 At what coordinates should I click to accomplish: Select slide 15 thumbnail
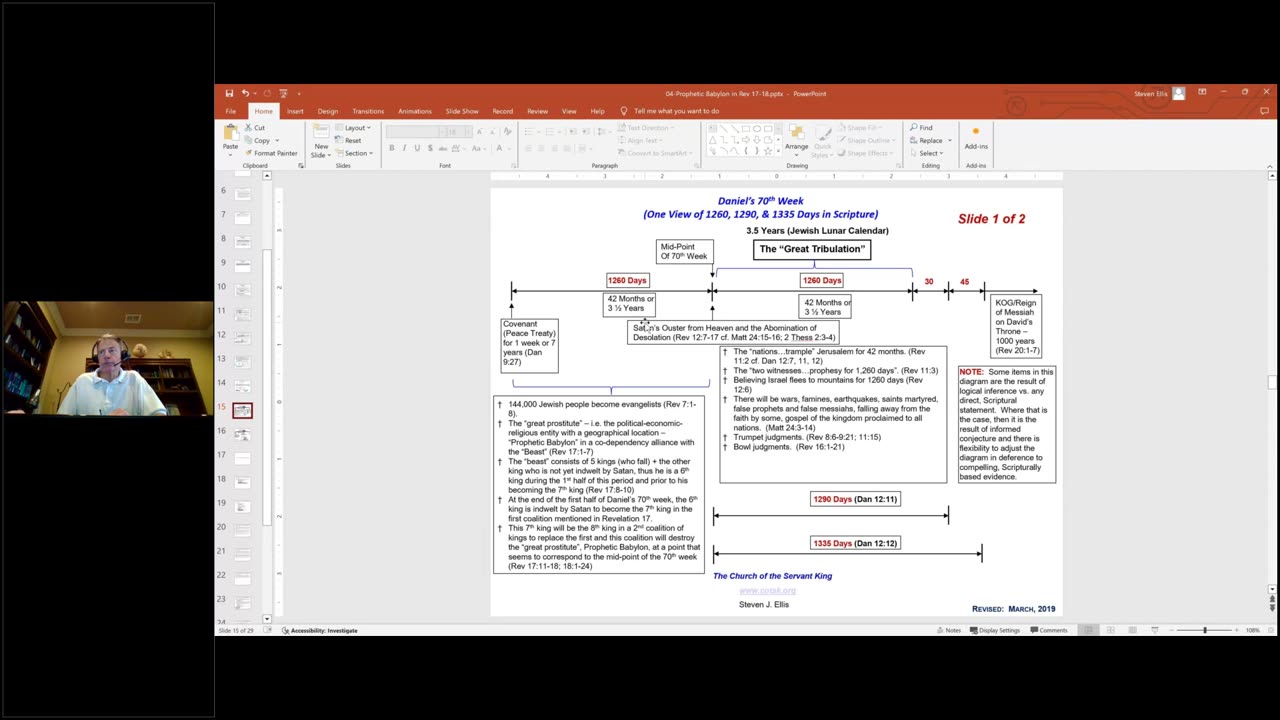243,410
